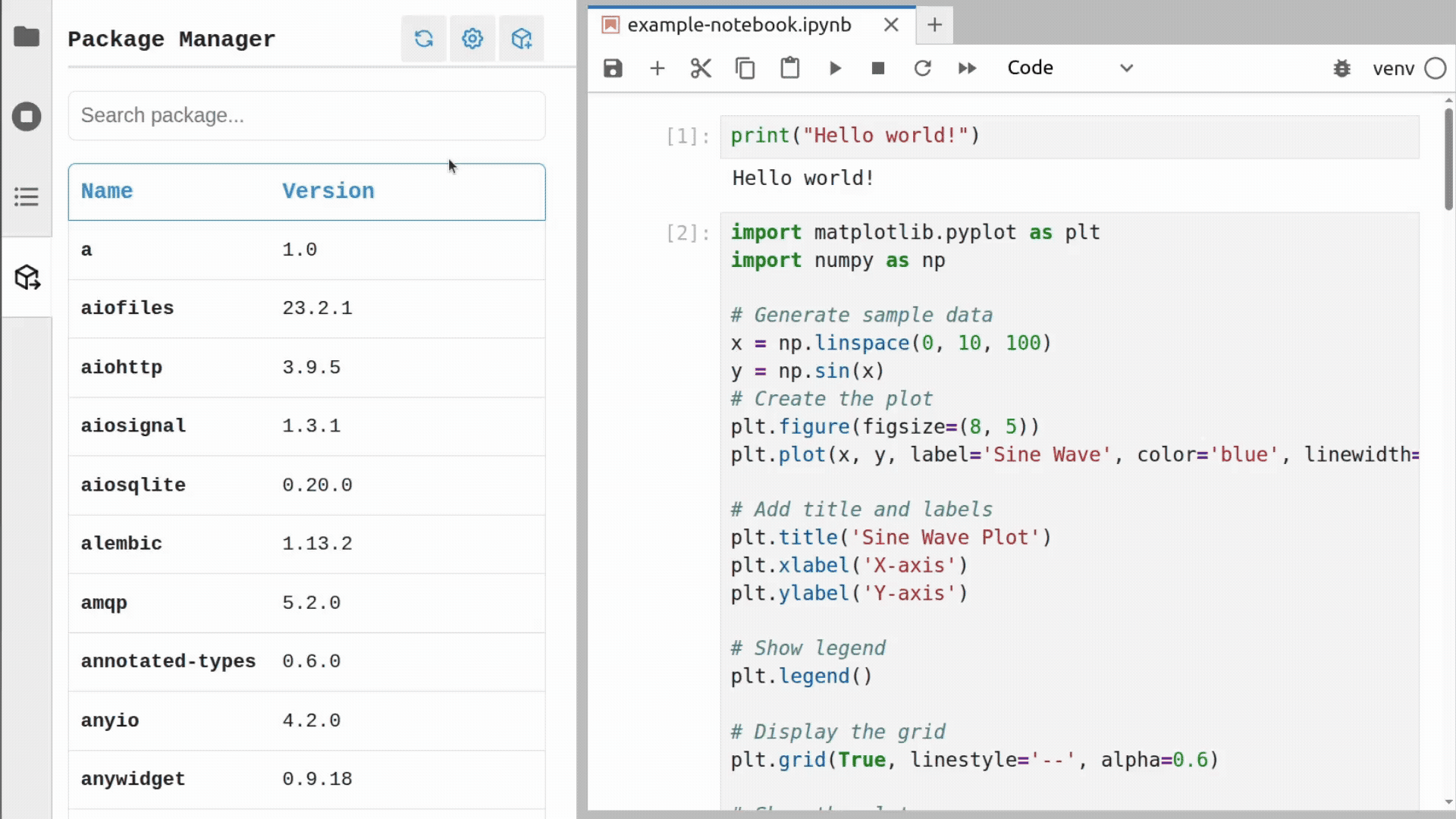This screenshot has height=819, width=1456.
Task: Paste a cell from clipboard
Action: (x=789, y=67)
